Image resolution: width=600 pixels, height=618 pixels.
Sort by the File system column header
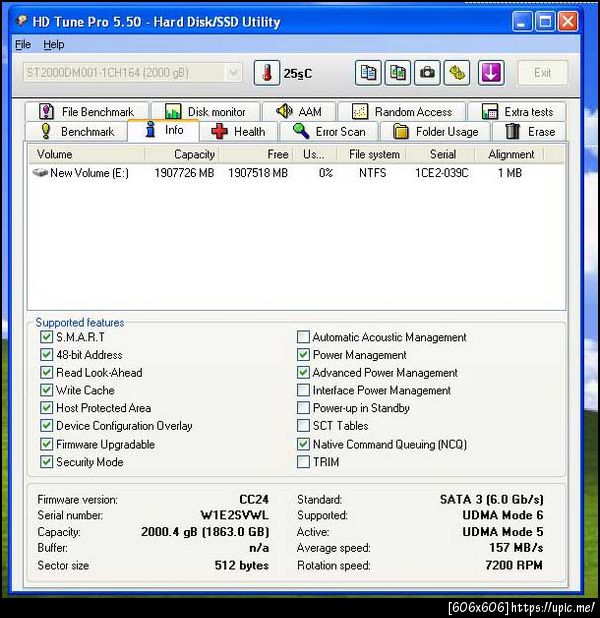(371, 154)
